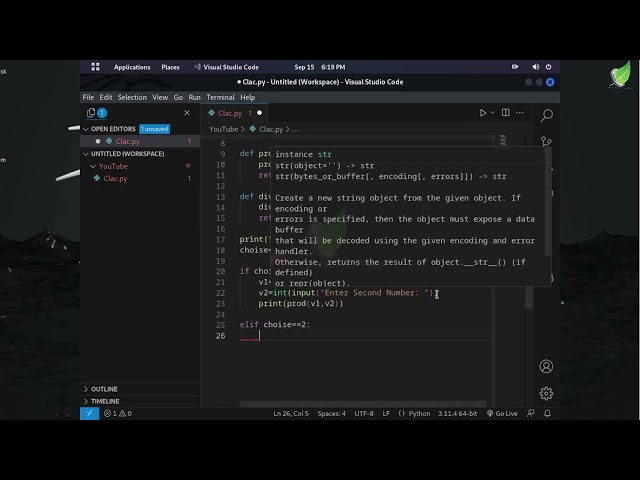
Task: Open the Terminal menu
Action: (220, 97)
